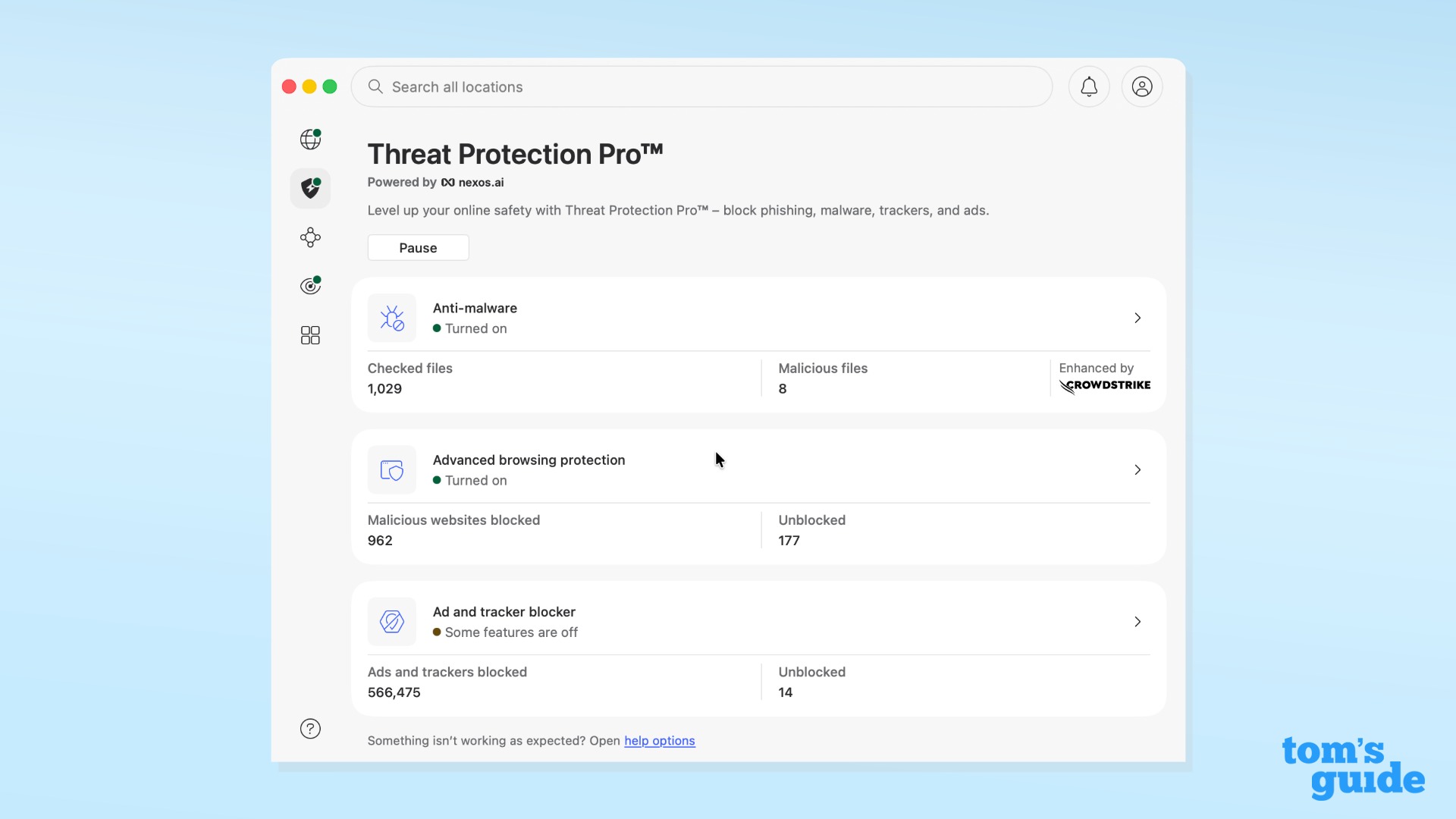Open Dark Web Monitor via the eye icon
The image size is (1456, 819).
coord(309,286)
